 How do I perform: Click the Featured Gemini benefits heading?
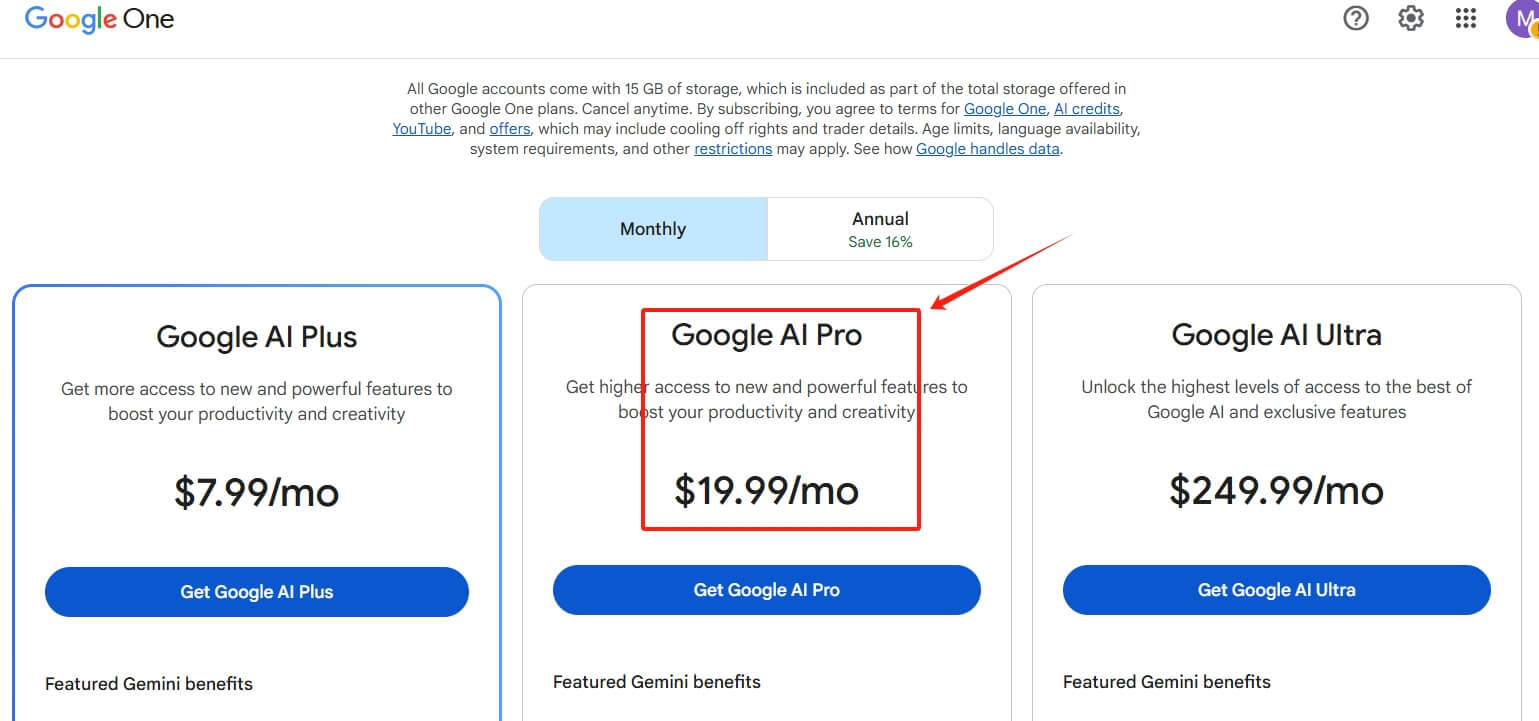pyautogui.click(x=149, y=683)
